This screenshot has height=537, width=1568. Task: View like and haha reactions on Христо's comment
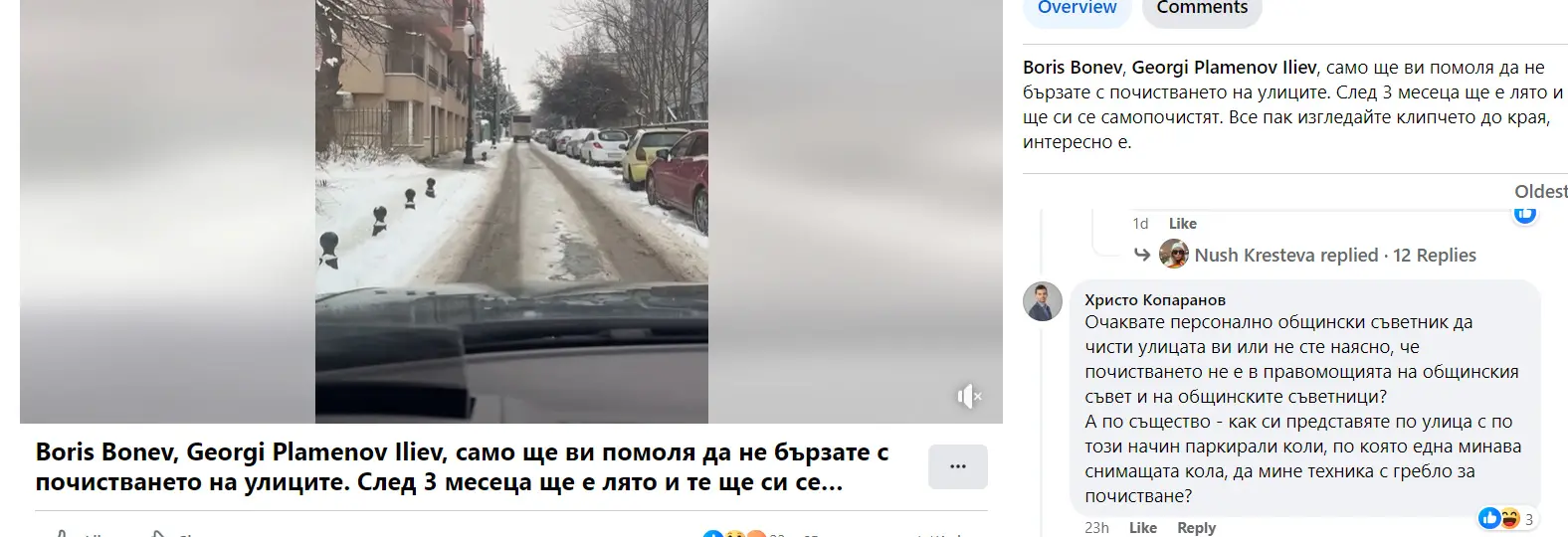pos(1506,518)
